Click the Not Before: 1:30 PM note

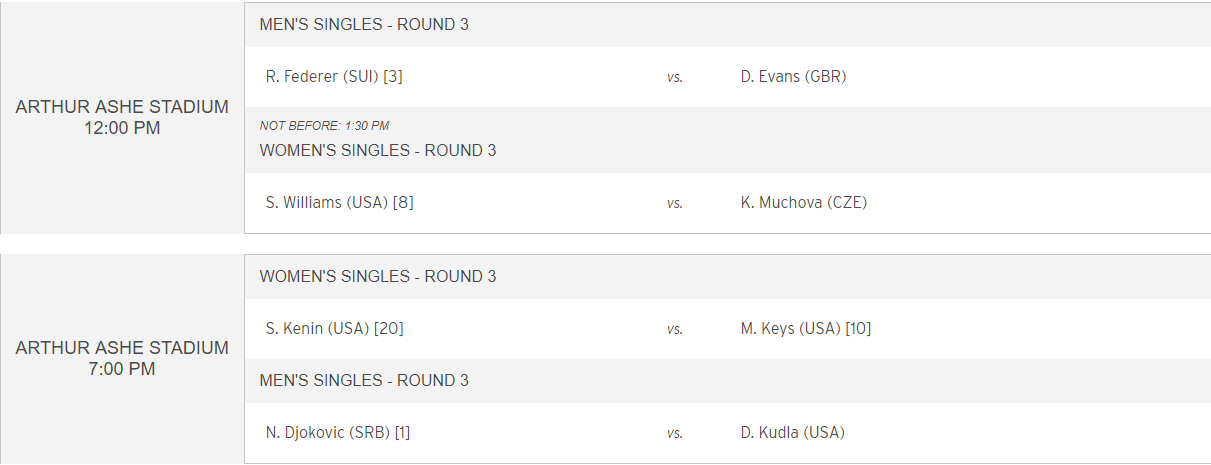point(324,126)
